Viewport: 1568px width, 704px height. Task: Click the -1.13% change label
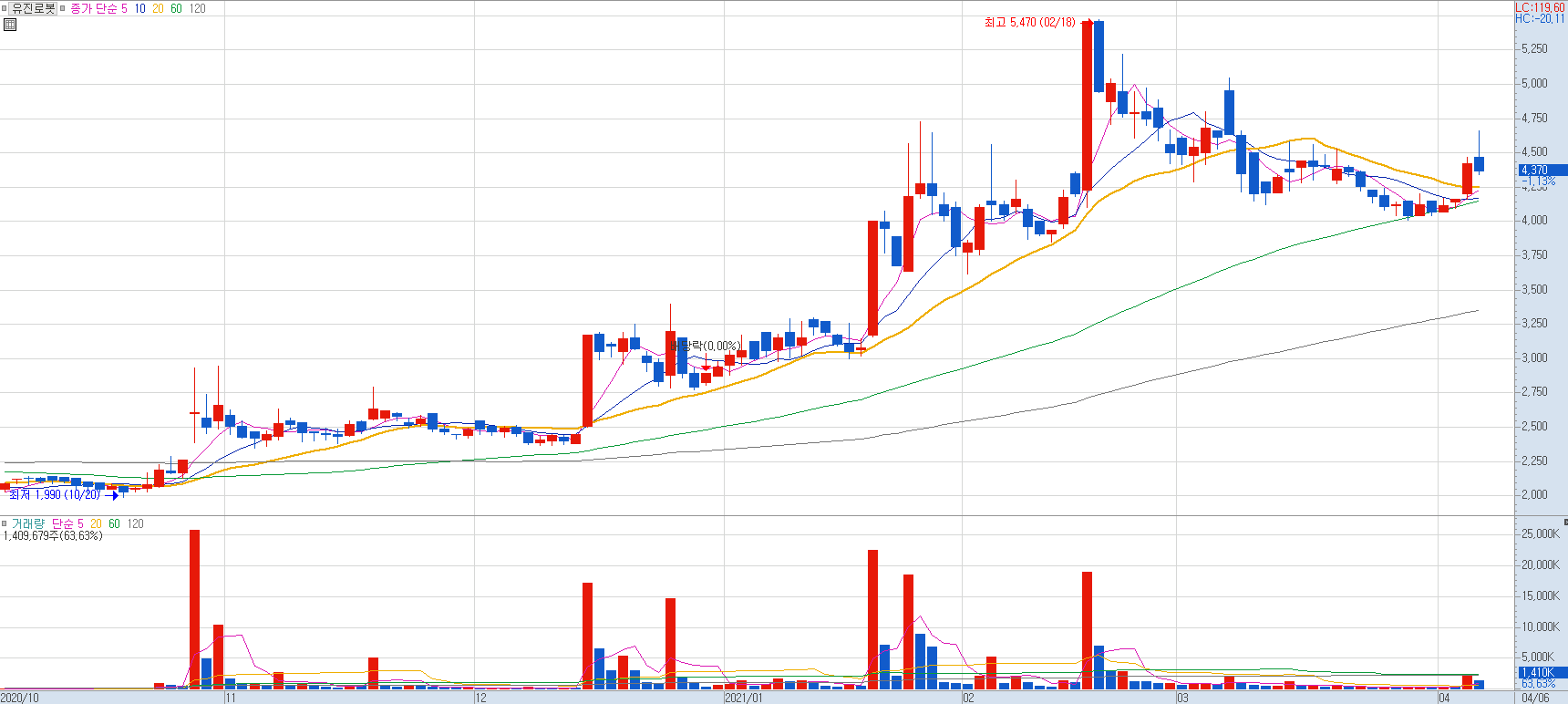[1538, 181]
